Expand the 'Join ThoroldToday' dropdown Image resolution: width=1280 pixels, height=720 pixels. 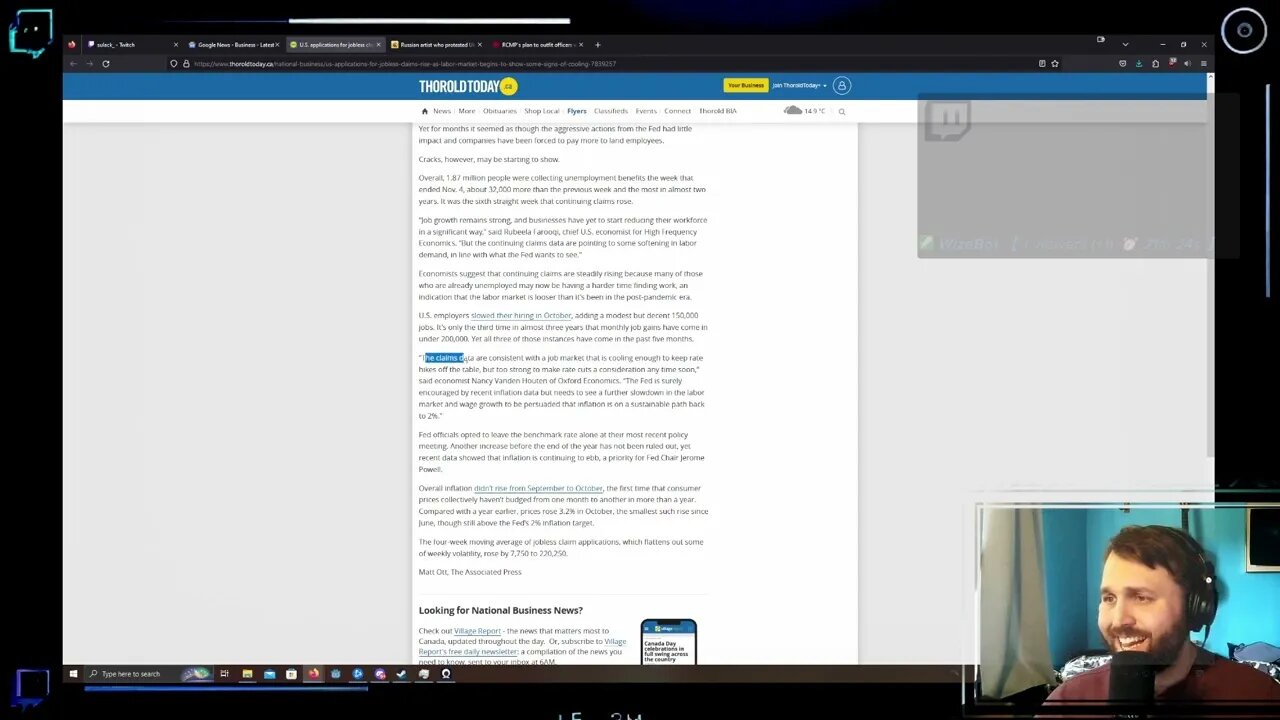click(x=799, y=85)
